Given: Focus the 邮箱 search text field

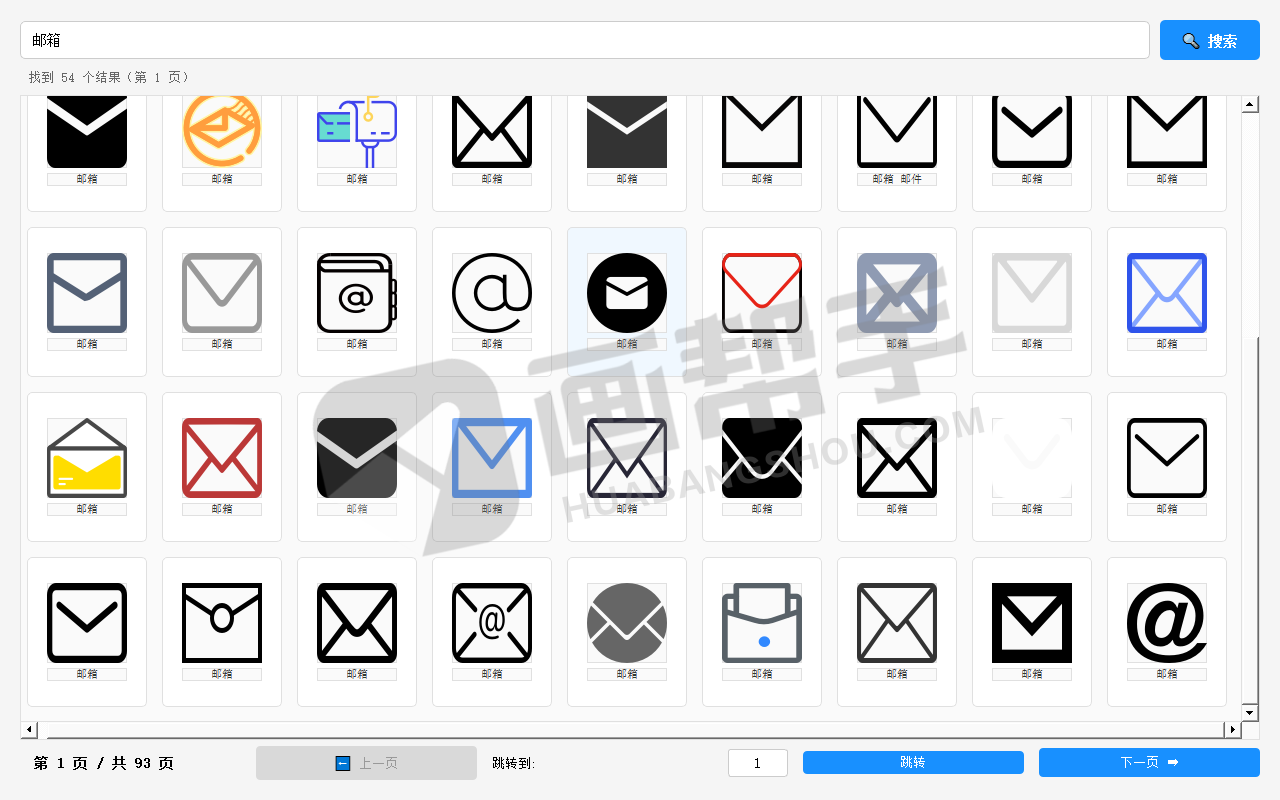Looking at the screenshot, I should [x=584, y=41].
